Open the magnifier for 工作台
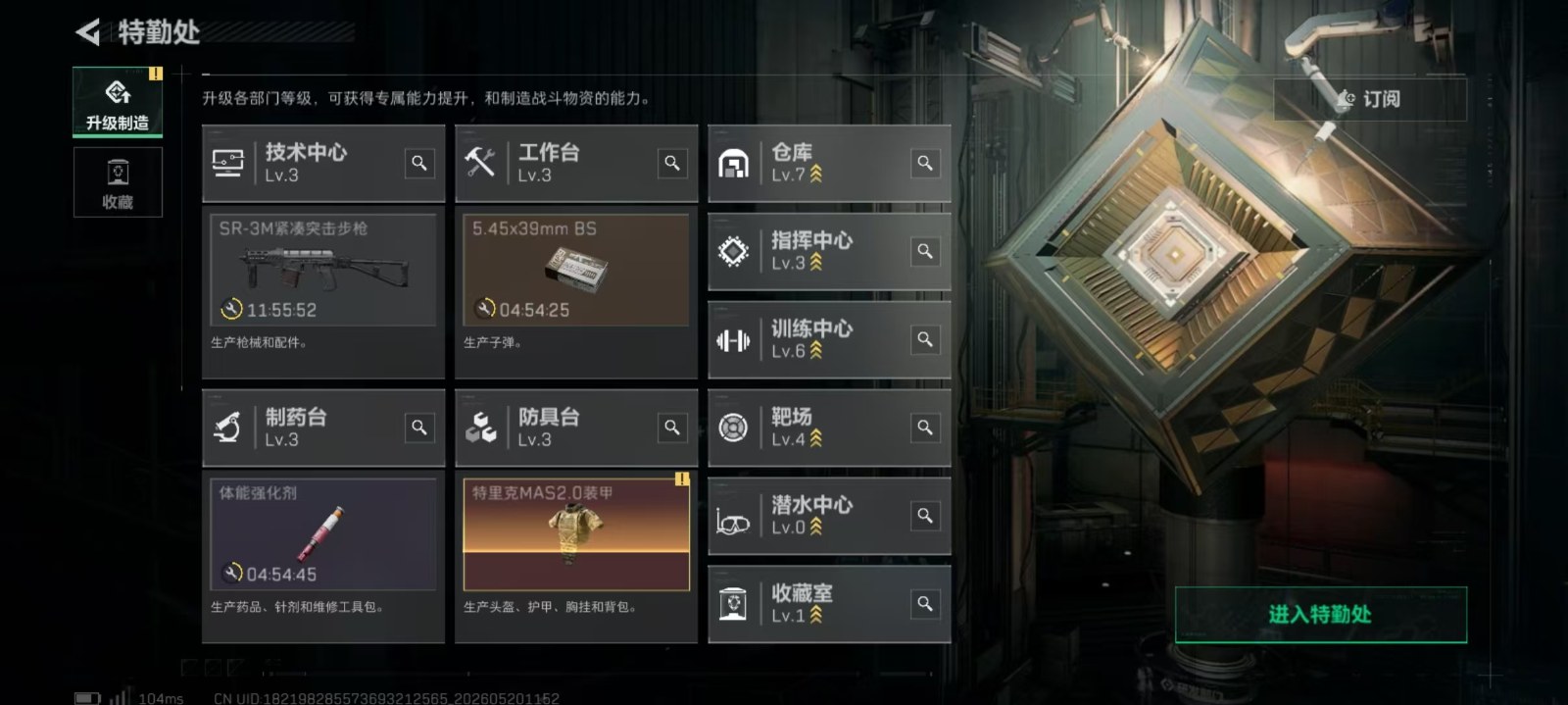The height and width of the screenshot is (705, 1568). [x=672, y=163]
